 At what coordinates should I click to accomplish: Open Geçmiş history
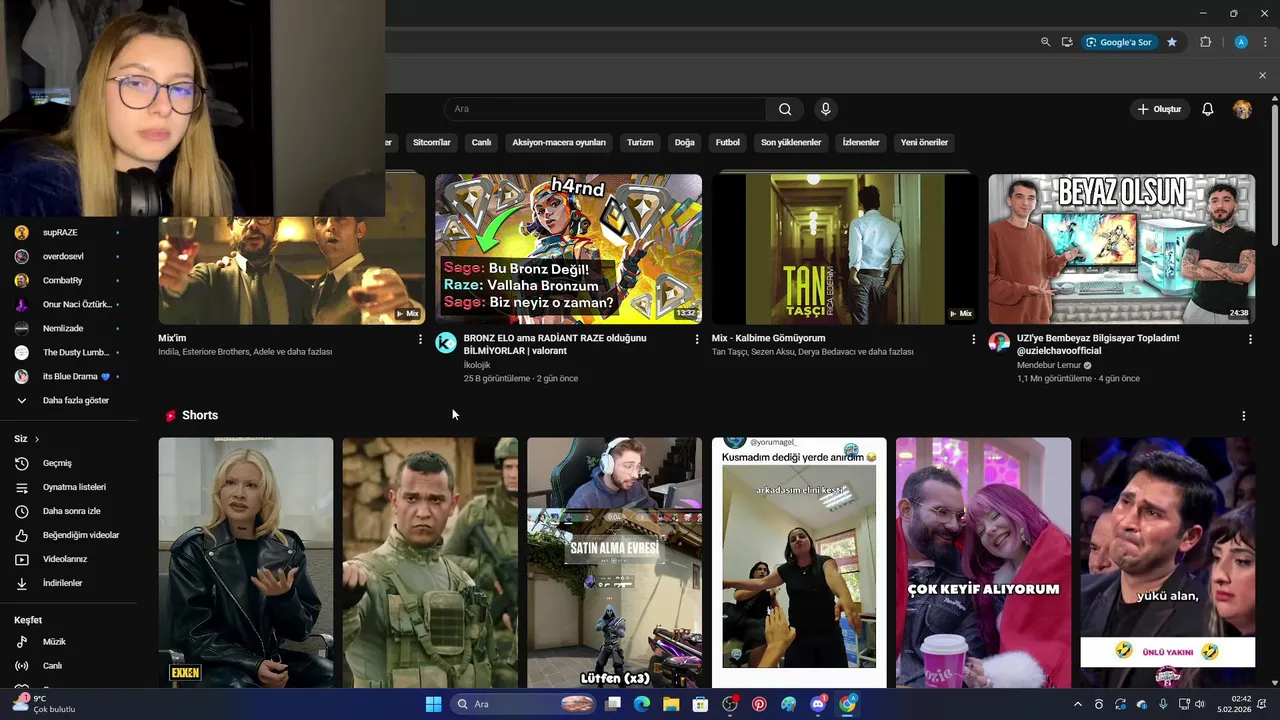coord(68,463)
